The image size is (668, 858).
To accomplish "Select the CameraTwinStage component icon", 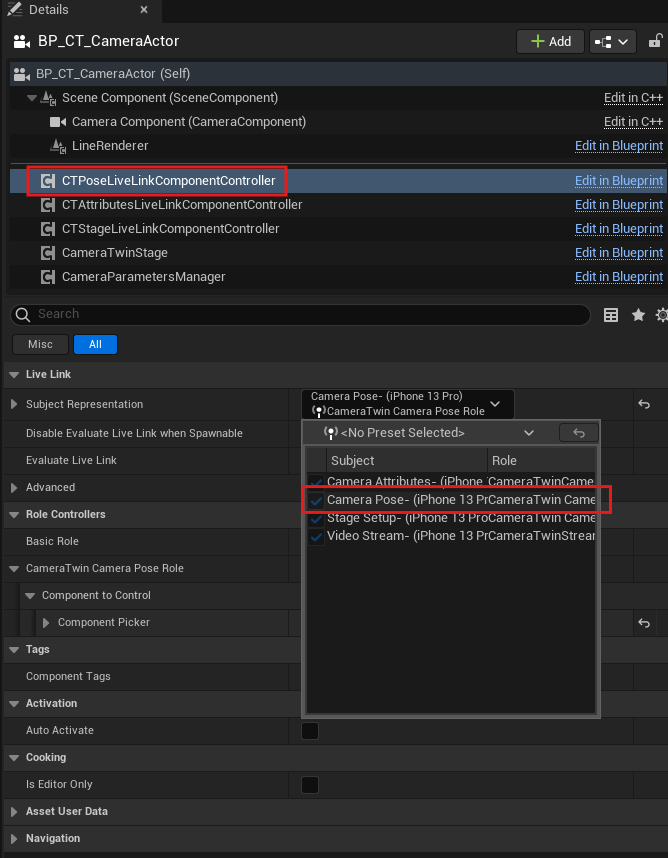I will point(47,253).
